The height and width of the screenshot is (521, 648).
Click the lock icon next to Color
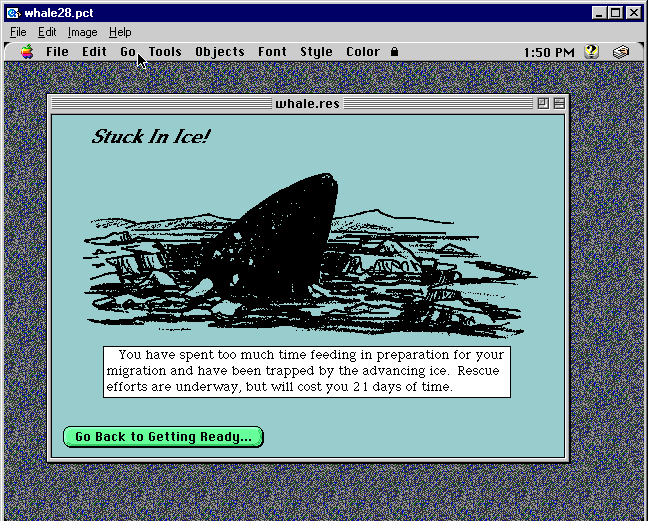(x=394, y=52)
